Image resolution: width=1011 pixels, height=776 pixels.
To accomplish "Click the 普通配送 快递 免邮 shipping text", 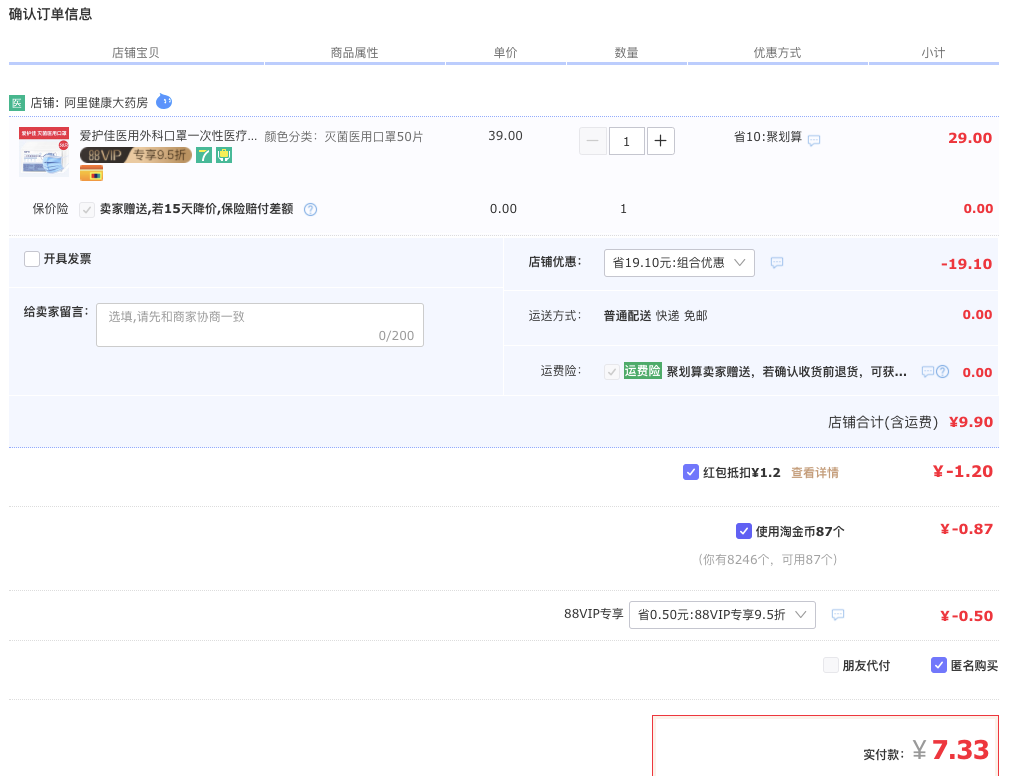I will 656,316.
